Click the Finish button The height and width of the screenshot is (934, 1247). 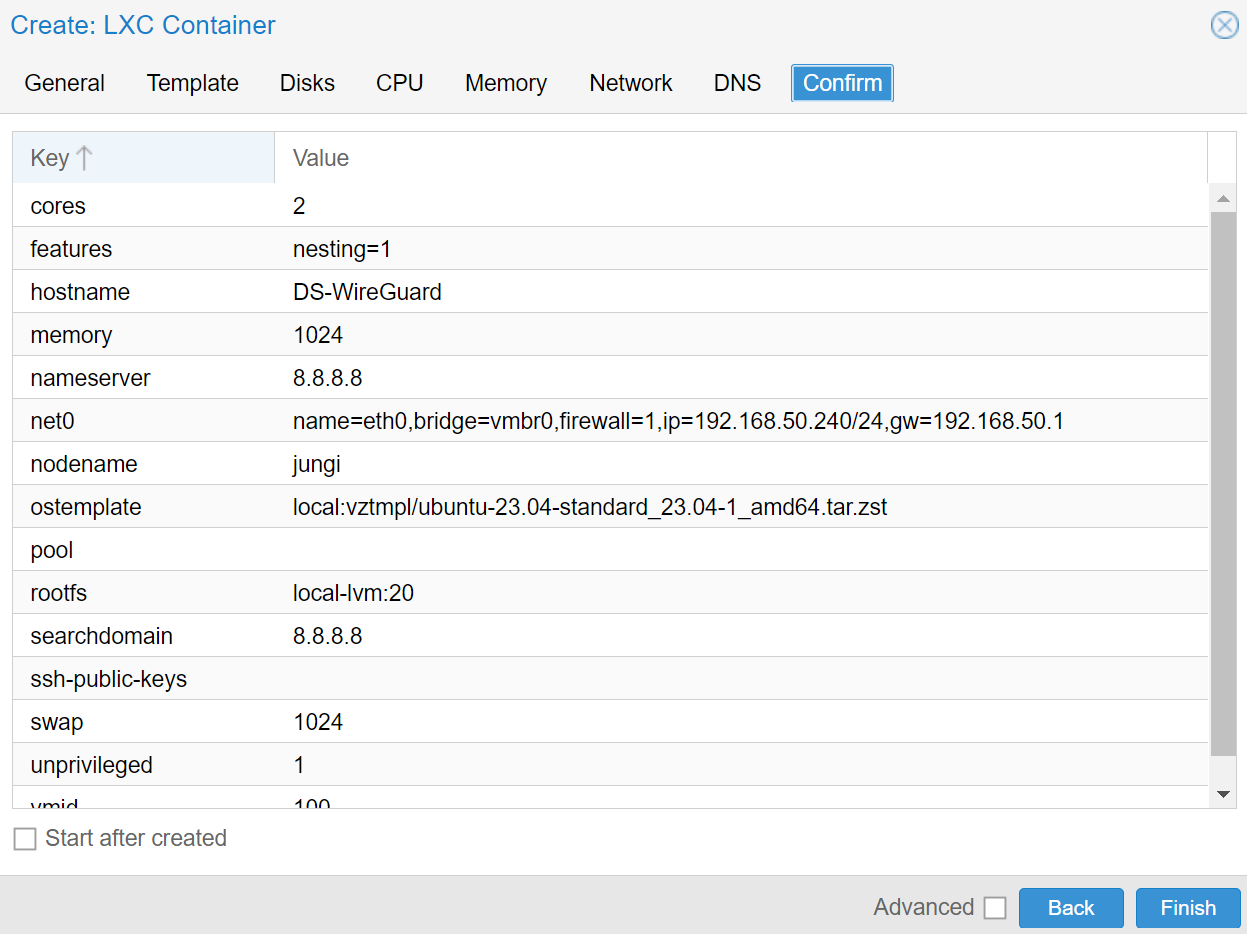click(1188, 908)
